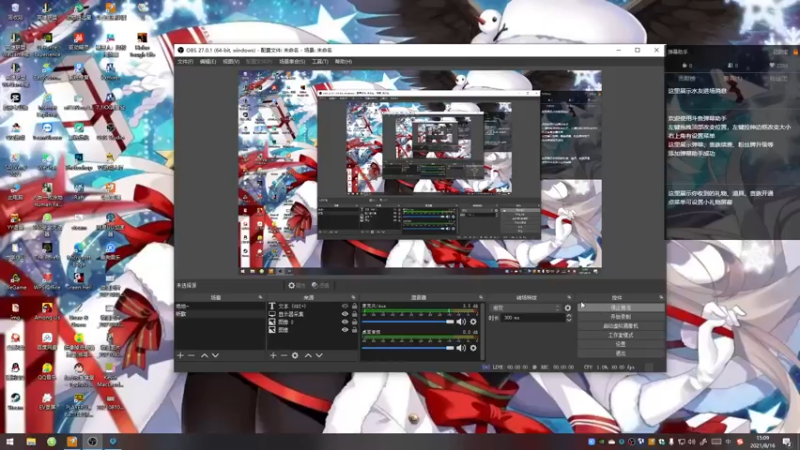
Task: Click the 300 ms duration field
Action: click(x=532, y=318)
